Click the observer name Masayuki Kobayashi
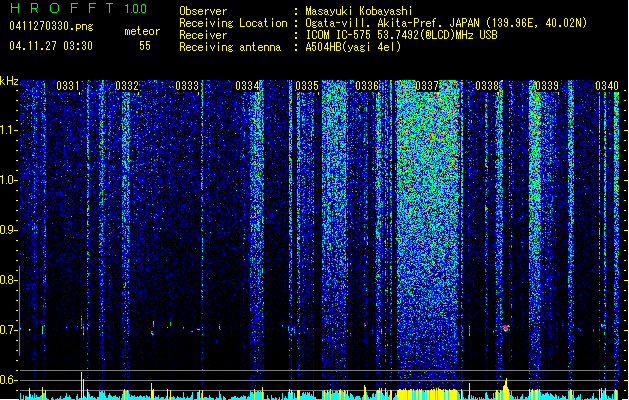This screenshot has height=400, width=629. tap(359, 11)
